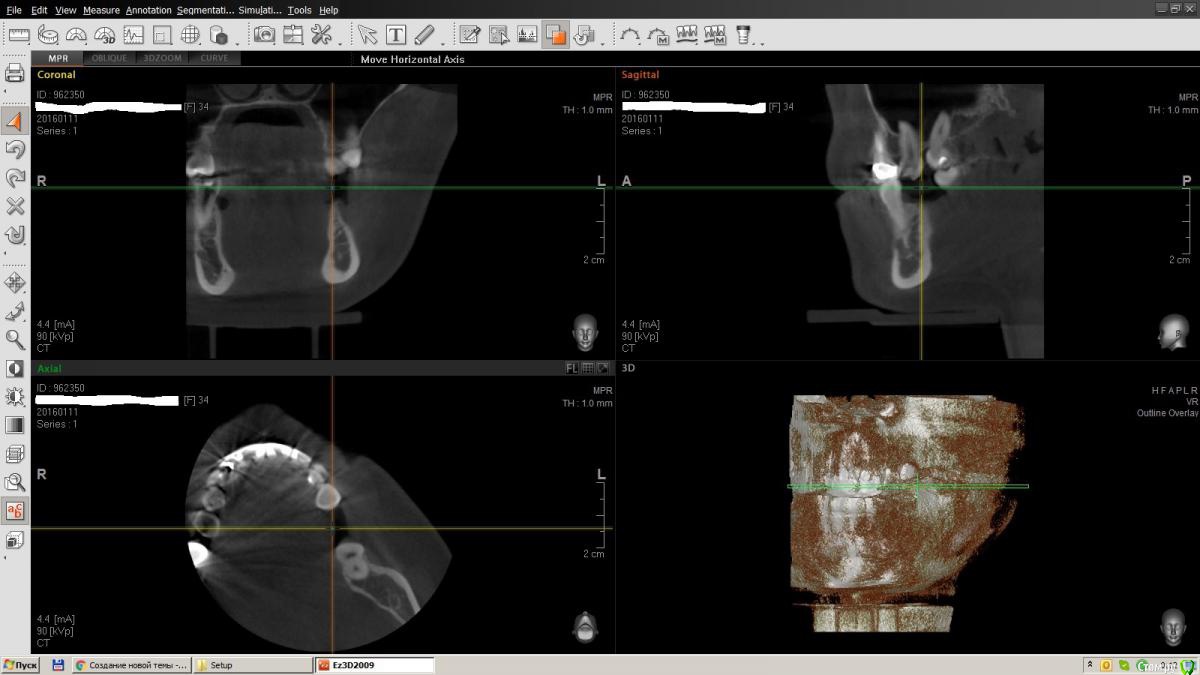
Task: Click the 3D volume rendering view
Action: click(x=905, y=512)
